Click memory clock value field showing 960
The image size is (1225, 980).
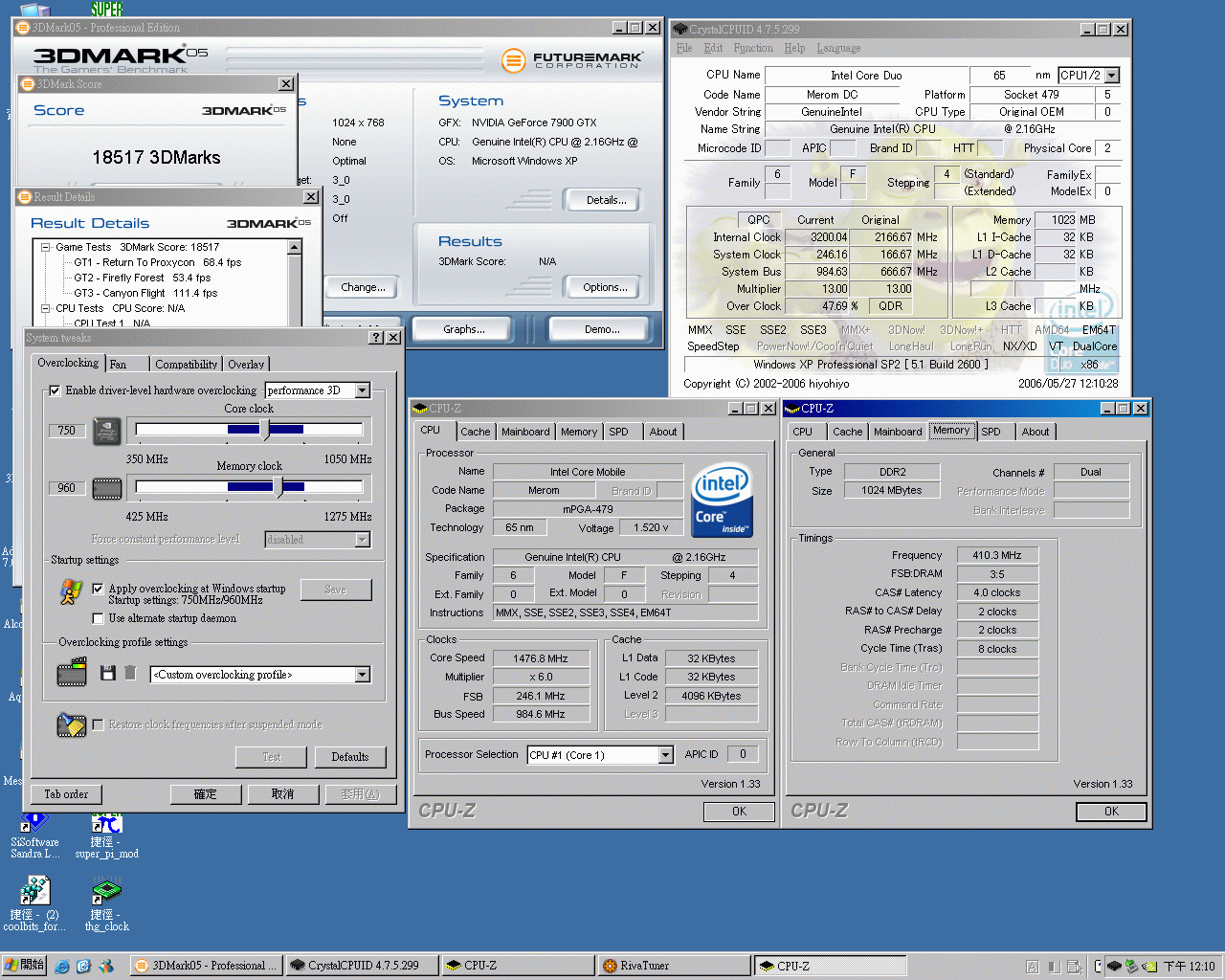(x=66, y=488)
